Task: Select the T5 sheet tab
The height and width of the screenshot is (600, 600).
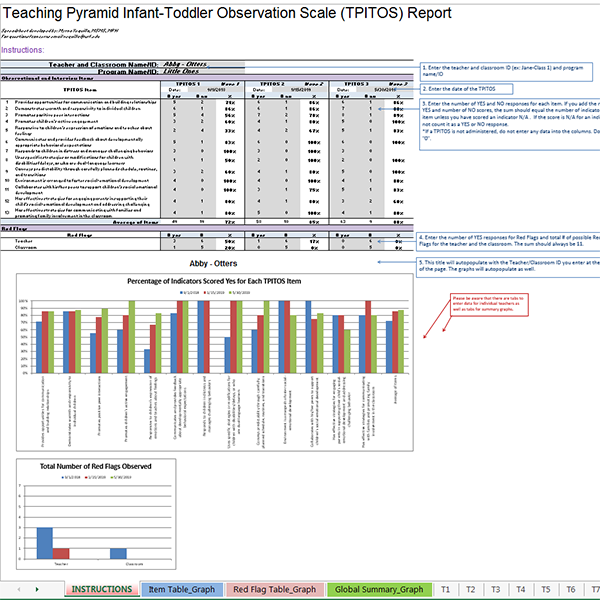Action: [546, 589]
